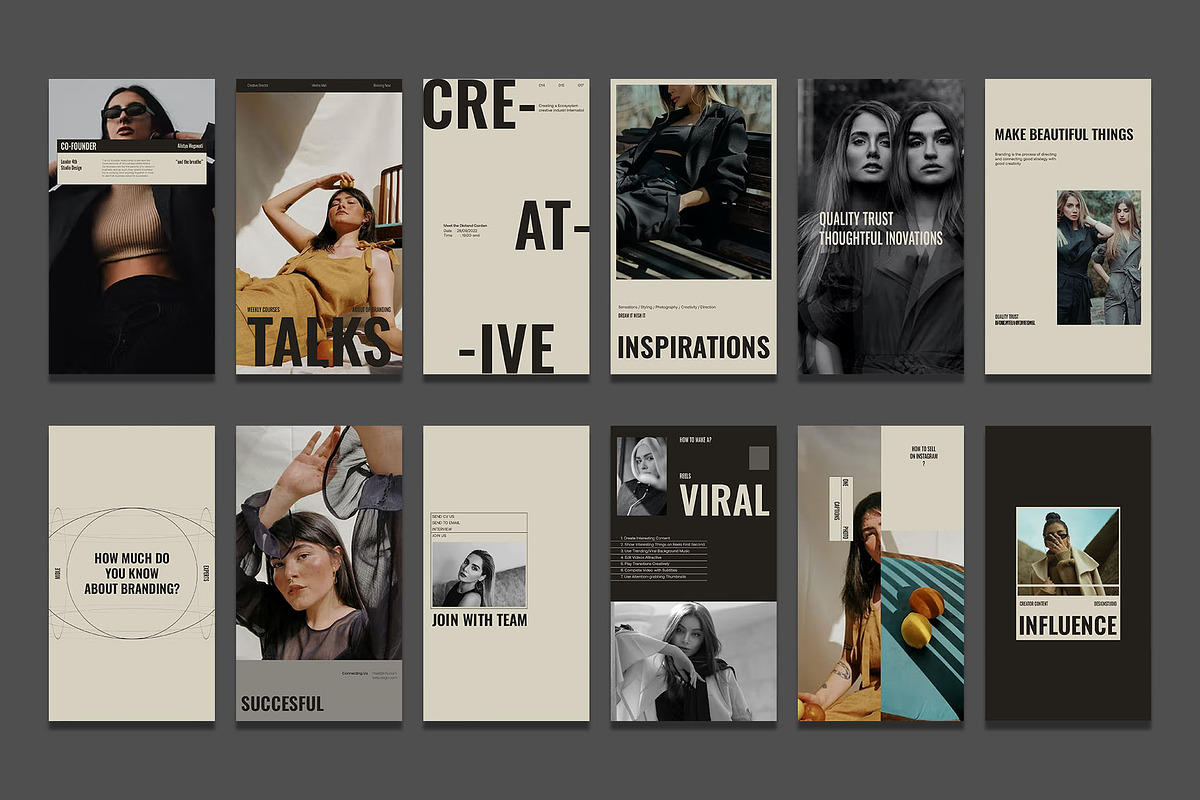Click the SUCCESFUL headline
The width and height of the screenshot is (1200, 800).
click(282, 704)
